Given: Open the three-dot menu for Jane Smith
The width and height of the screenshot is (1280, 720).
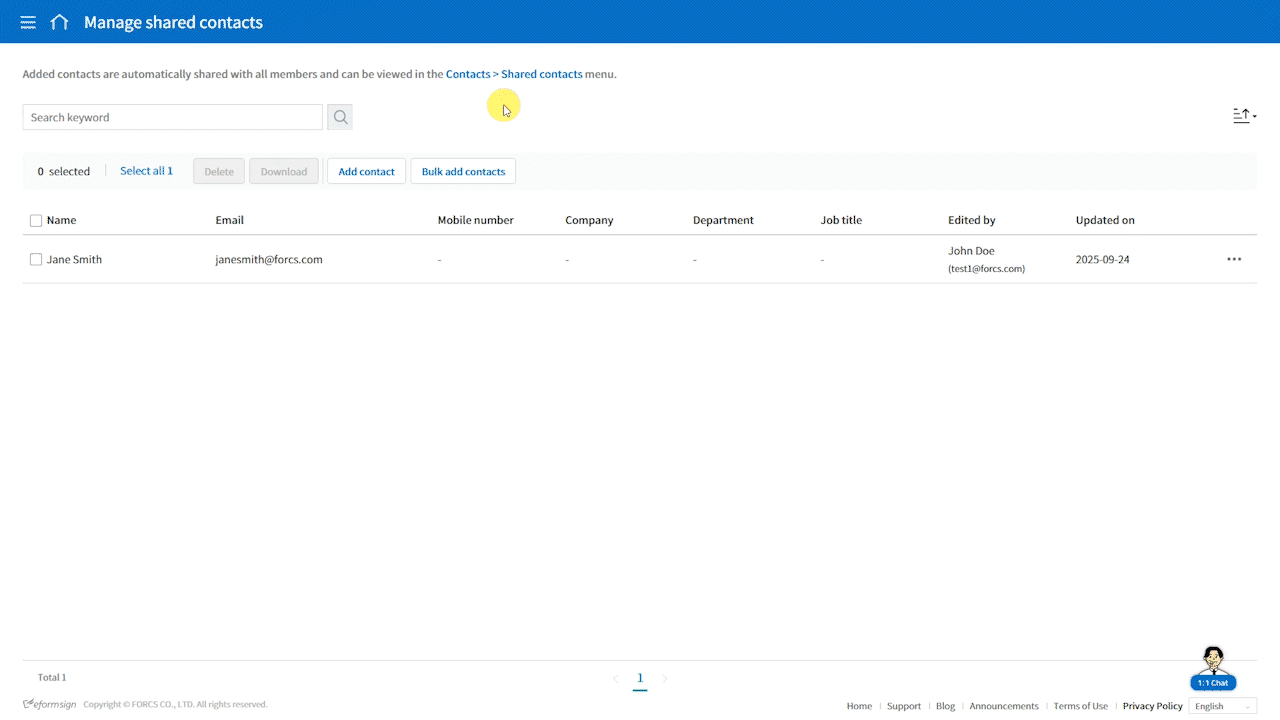Looking at the screenshot, I should click(x=1233, y=259).
